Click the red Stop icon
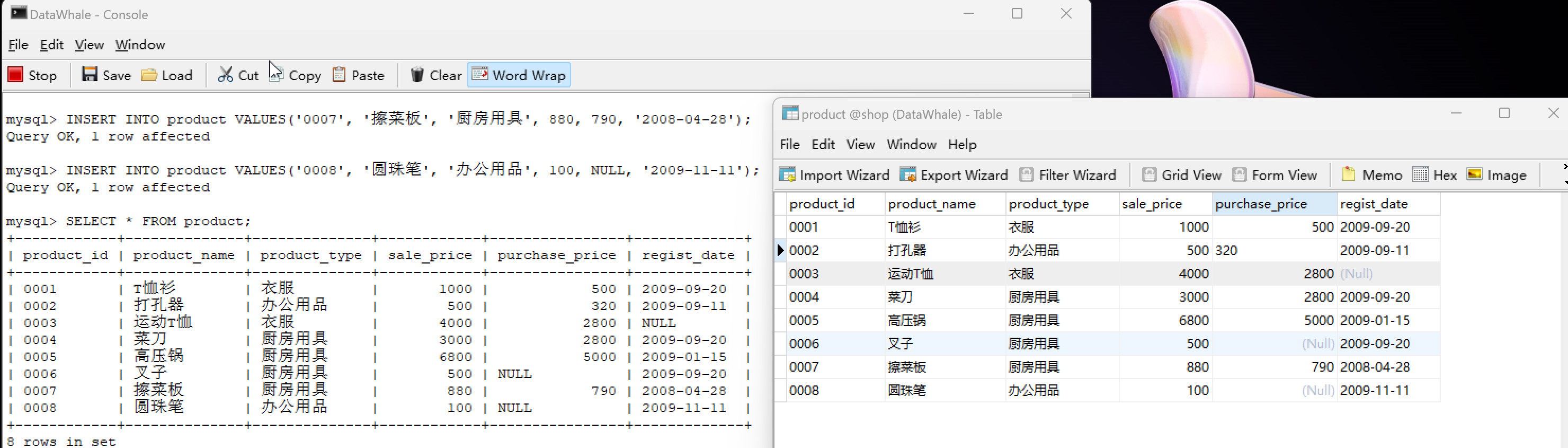 [x=16, y=75]
